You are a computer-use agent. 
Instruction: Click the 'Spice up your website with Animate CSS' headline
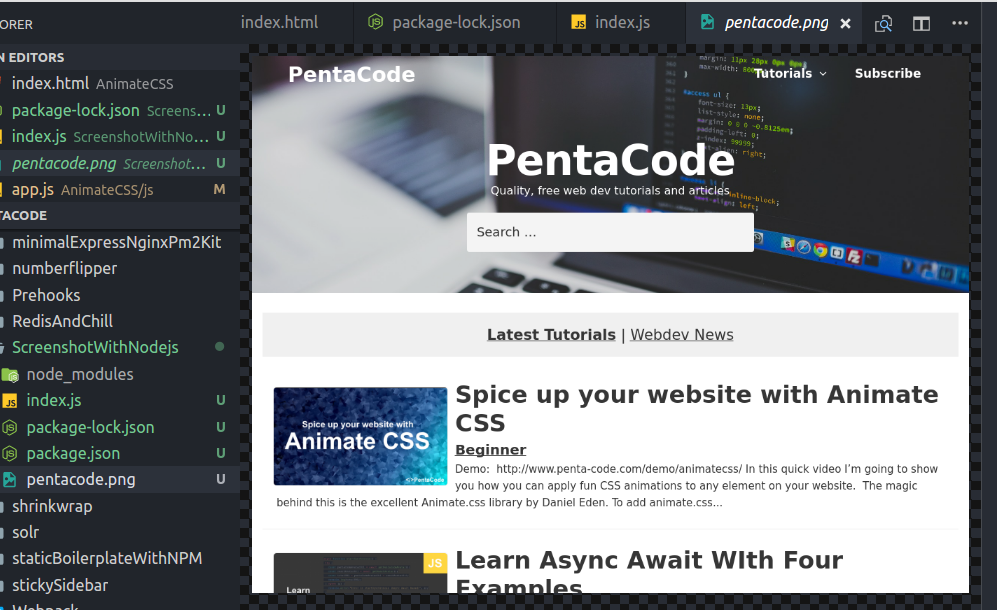coord(697,408)
